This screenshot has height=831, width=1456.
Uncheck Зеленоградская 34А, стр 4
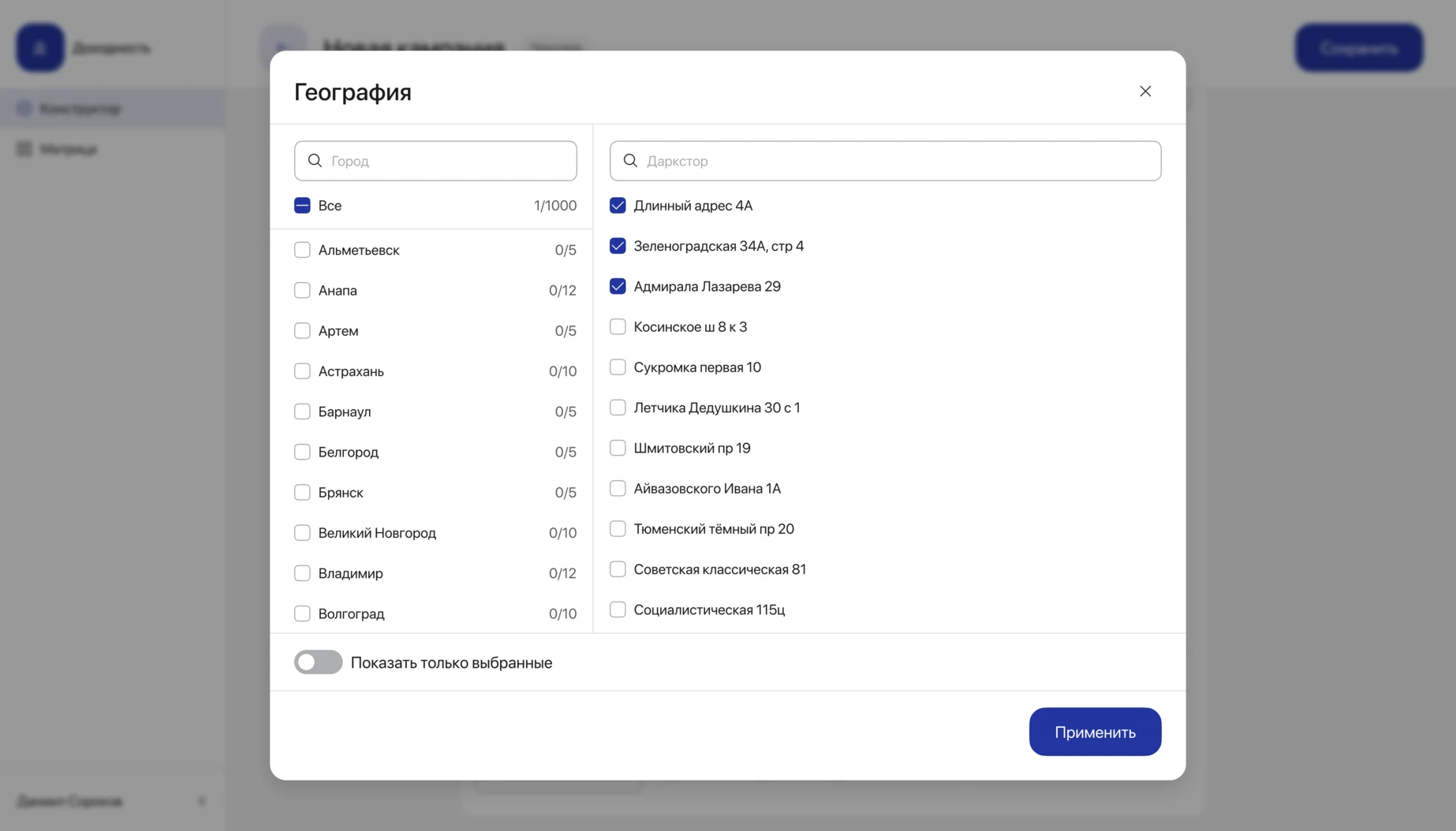tap(618, 246)
